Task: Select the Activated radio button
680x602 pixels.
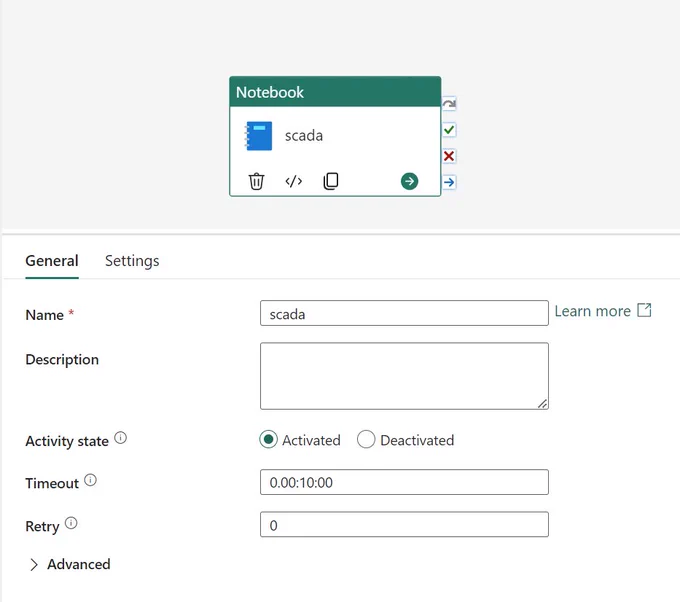Action: [268, 439]
